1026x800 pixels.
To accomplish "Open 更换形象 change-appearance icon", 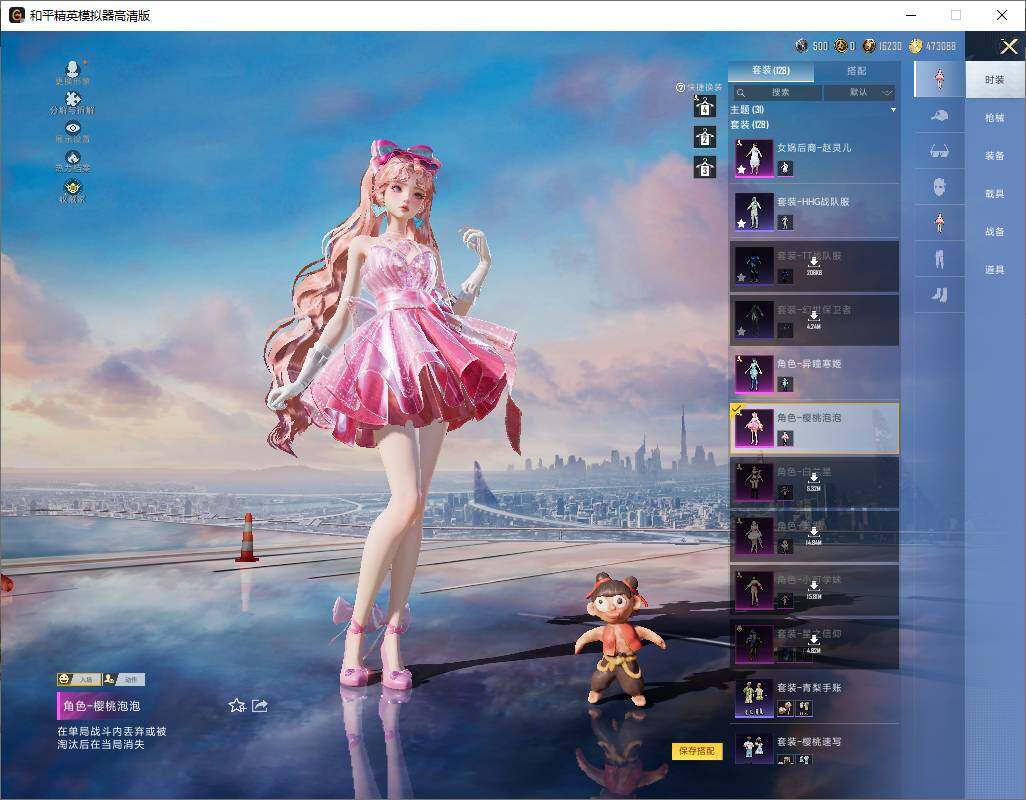I will pyautogui.click(x=73, y=72).
